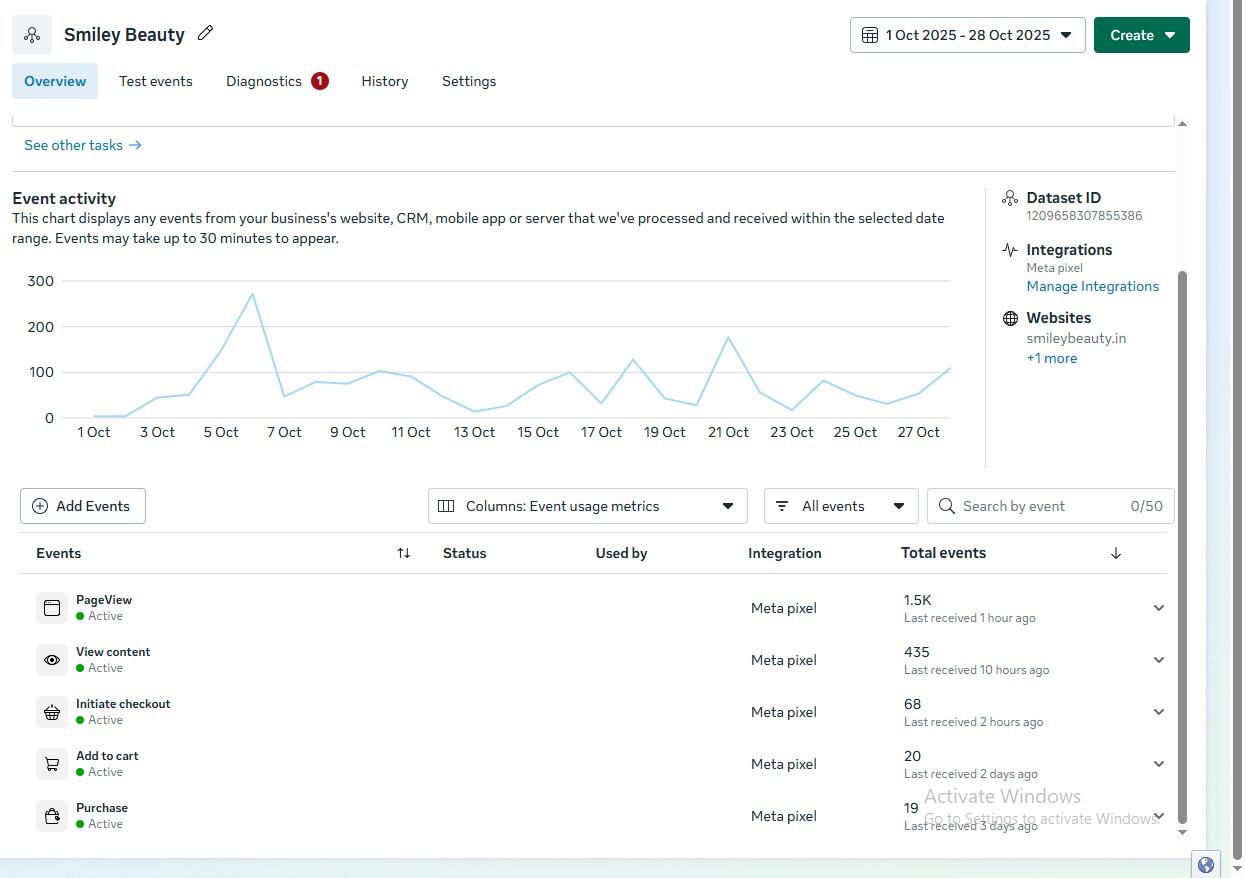Click the 435 View content total
Screen dimensions: 1245x878
click(x=916, y=652)
